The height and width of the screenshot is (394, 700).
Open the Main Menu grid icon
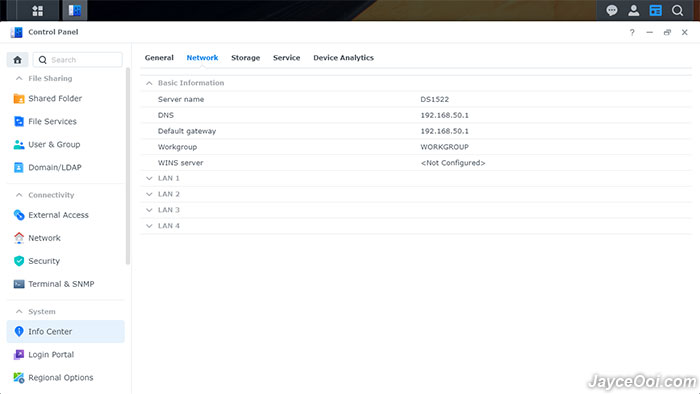tap(38, 11)
